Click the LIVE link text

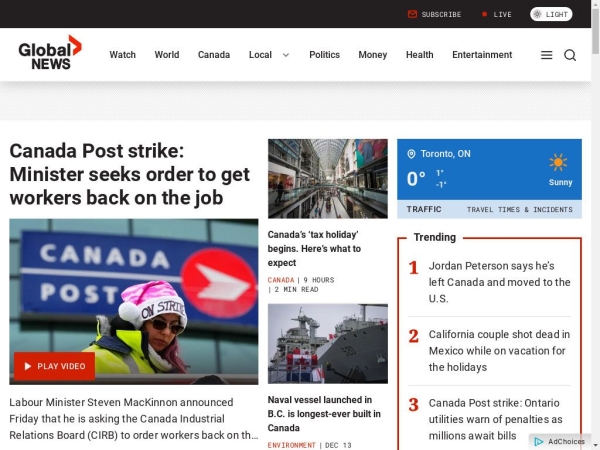point(502,15)
